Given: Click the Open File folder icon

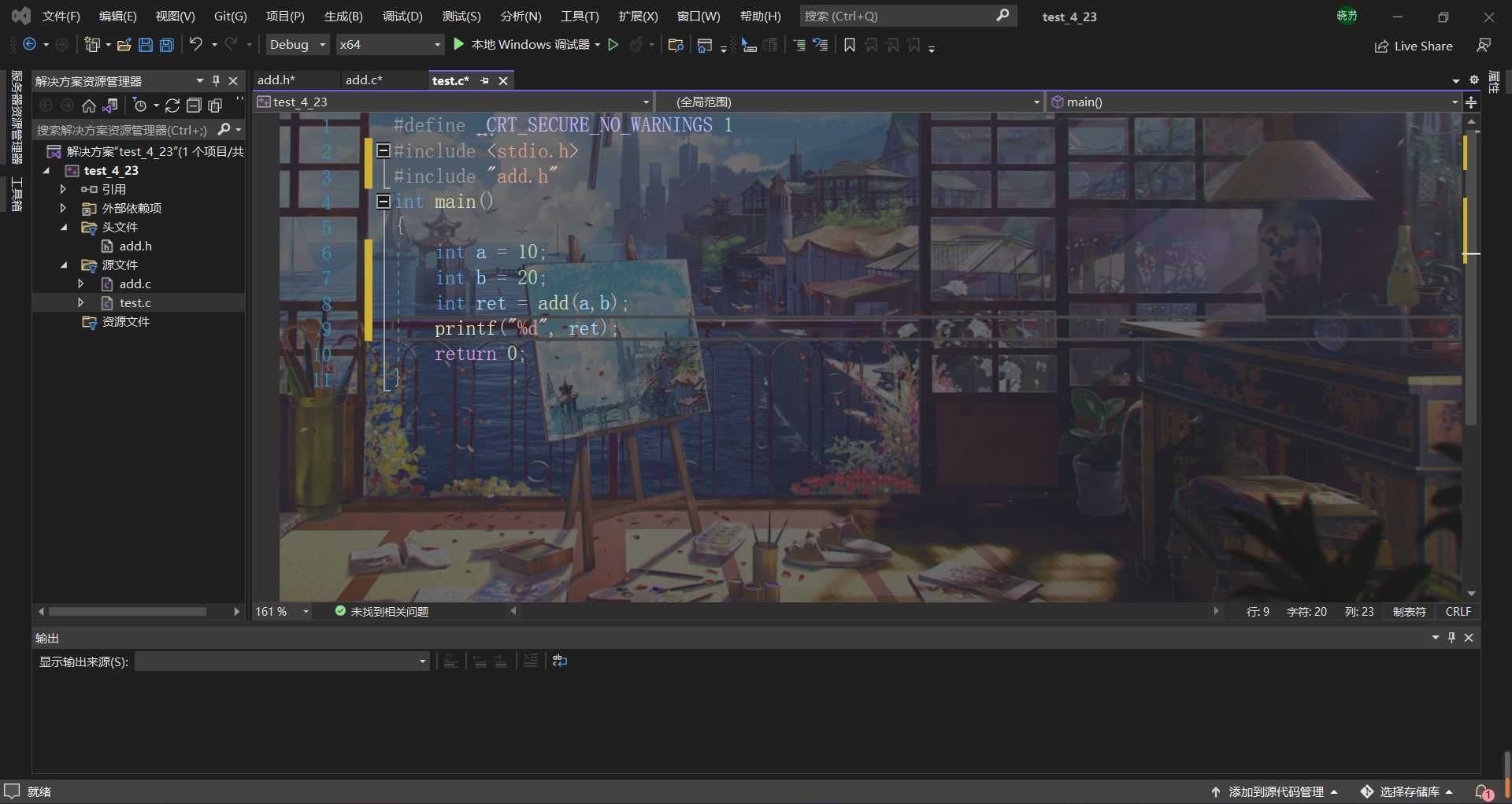Looking at the screenshot, I should [x=124, y=45].
